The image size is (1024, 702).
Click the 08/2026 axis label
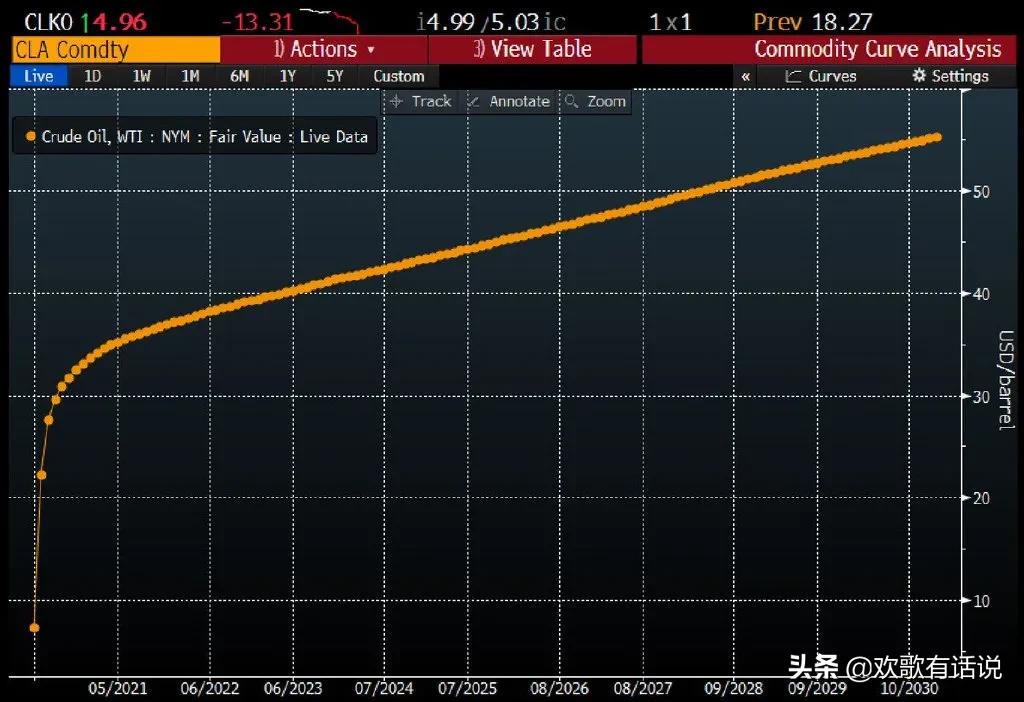[x=559, y=688]
